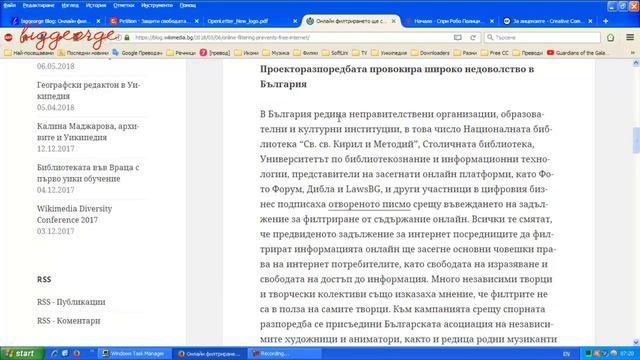Screen dimensions: 640x360
Task: Open Последни новини bookmarks folder
Action: (83, 53)
